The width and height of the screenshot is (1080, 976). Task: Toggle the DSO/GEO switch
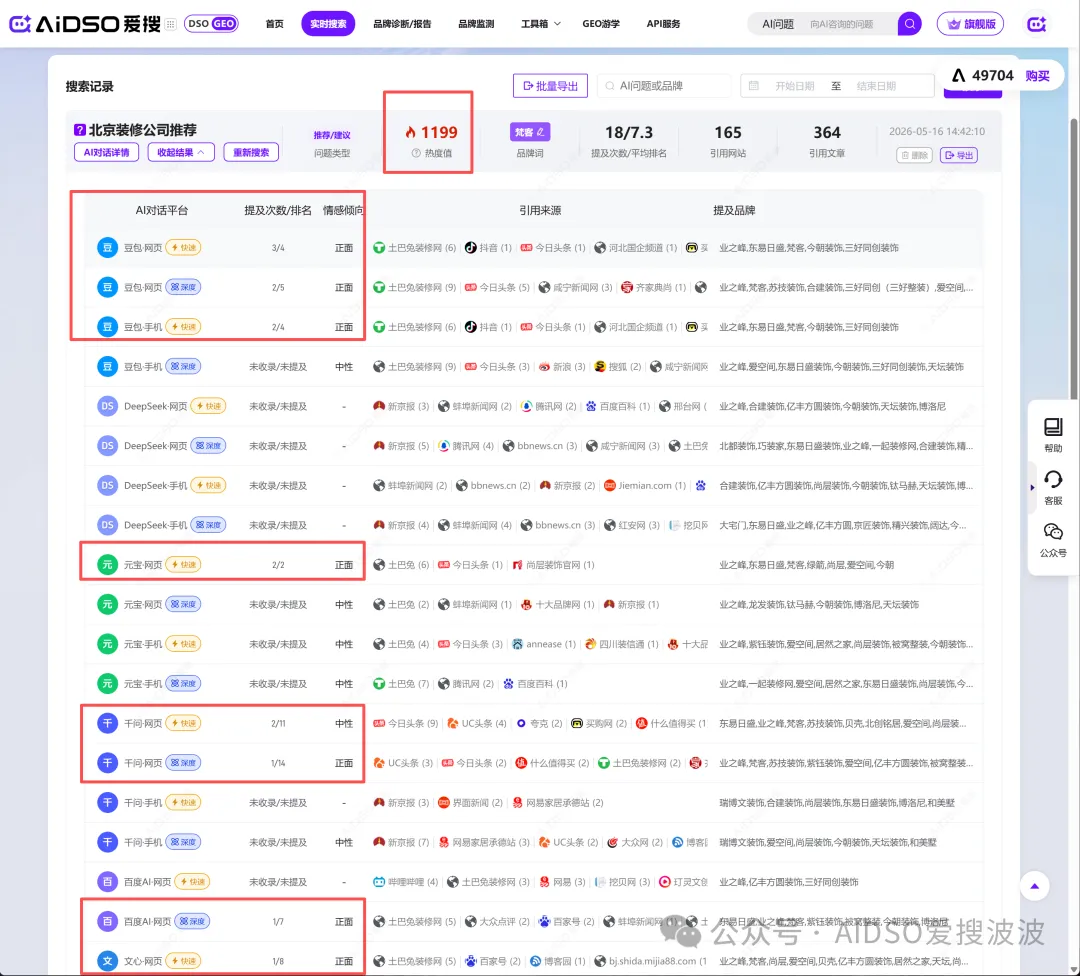click(x=211, y=23)
